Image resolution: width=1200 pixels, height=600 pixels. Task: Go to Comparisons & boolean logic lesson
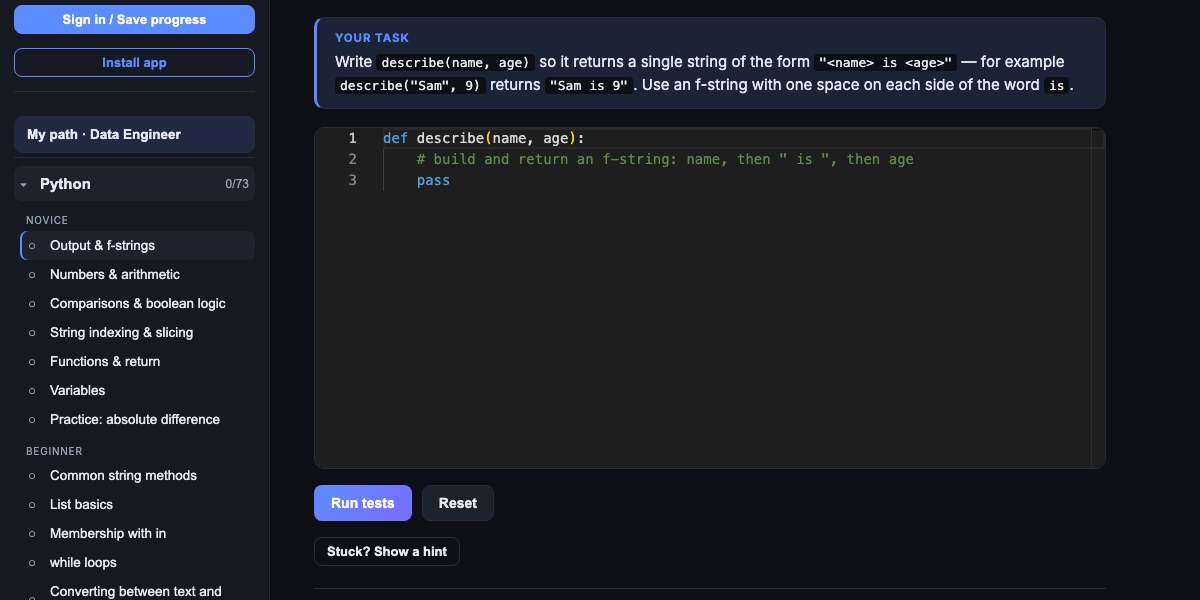coord(138,303)
